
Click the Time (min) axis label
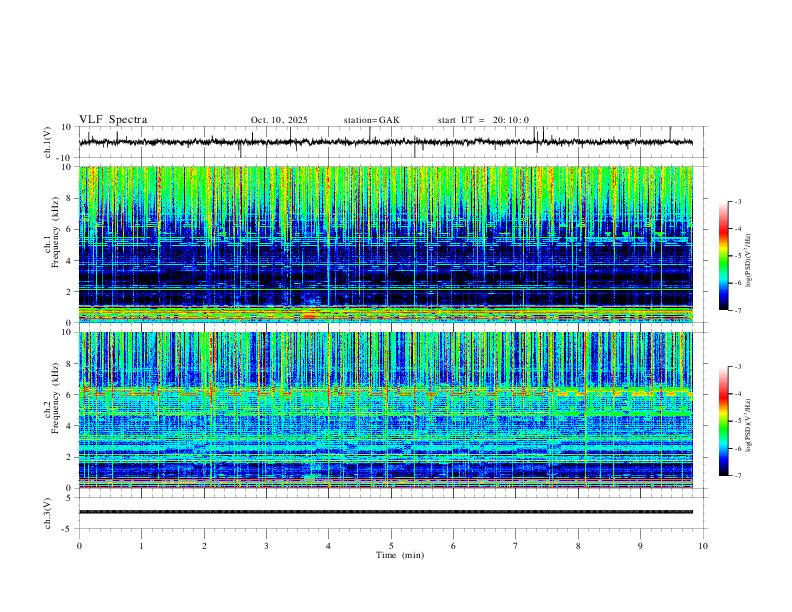(x=400, y=555)
